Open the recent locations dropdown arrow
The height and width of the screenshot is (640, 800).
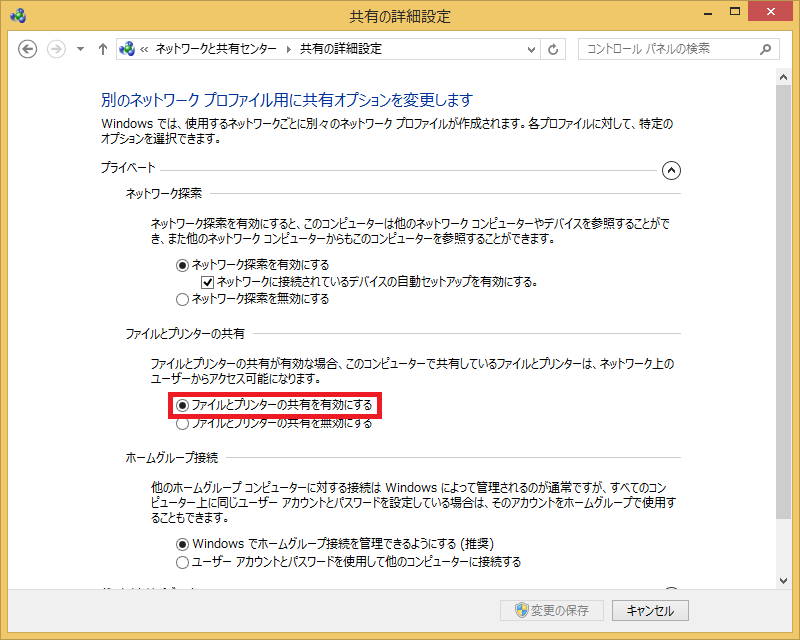click(81, 49)
